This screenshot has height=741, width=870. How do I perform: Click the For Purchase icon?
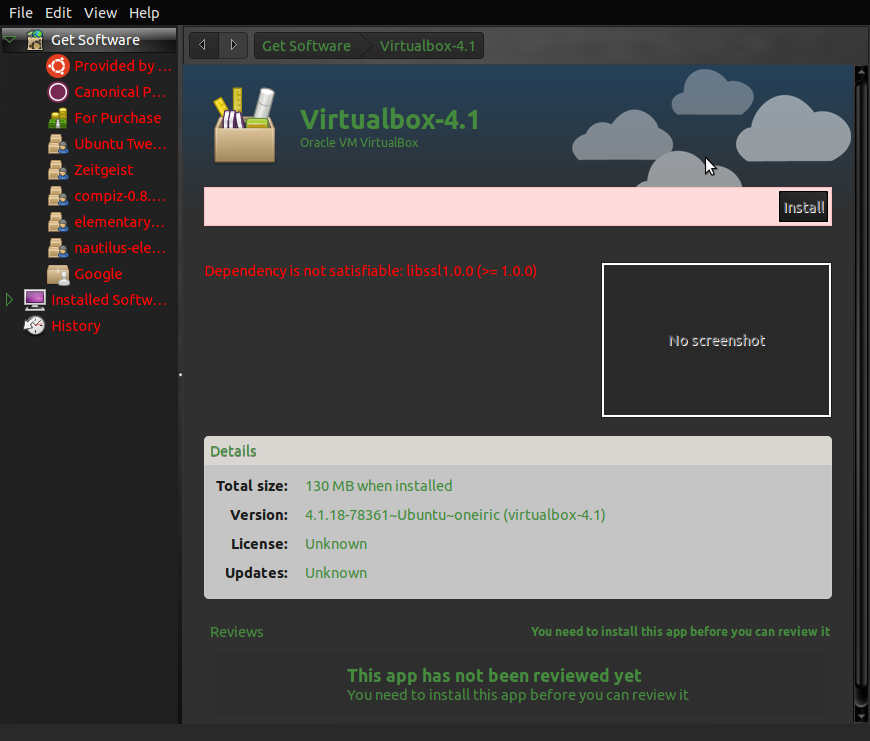(x=58, y=118)
